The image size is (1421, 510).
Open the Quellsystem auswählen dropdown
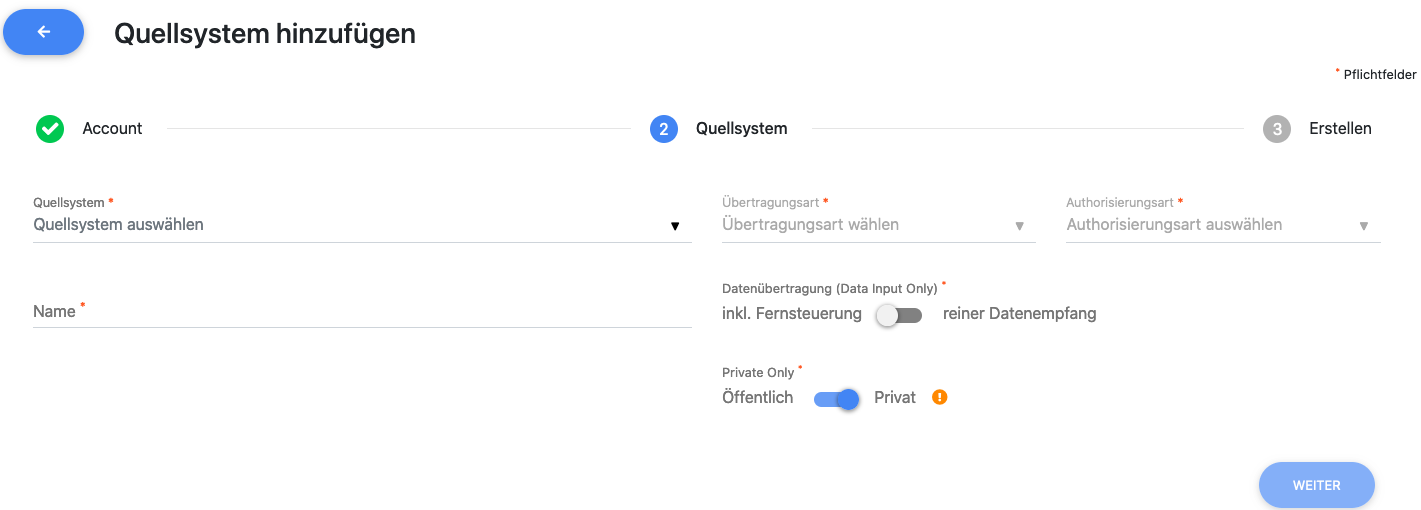(x=350, y=225)
